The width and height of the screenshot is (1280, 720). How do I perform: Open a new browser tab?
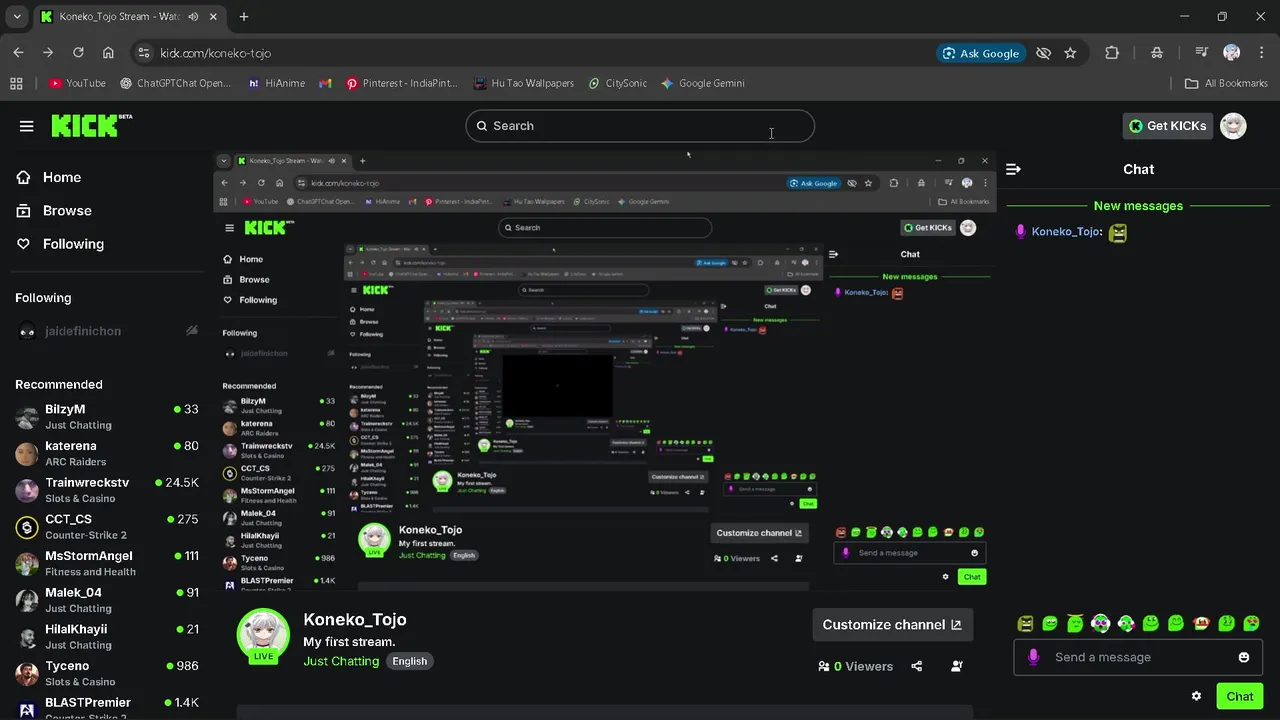[244, 17]
